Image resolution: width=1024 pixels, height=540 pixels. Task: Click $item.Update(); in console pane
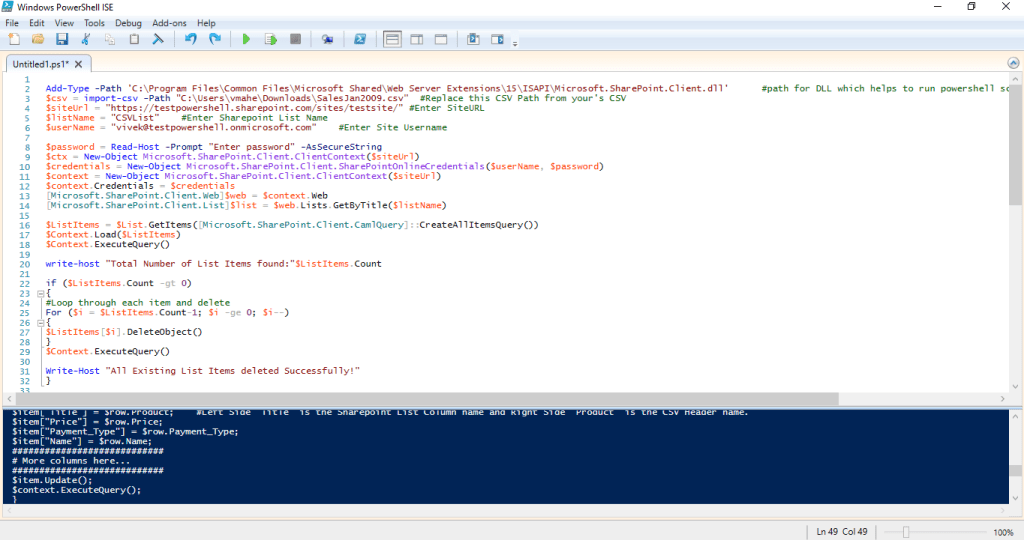click(52, 480)
